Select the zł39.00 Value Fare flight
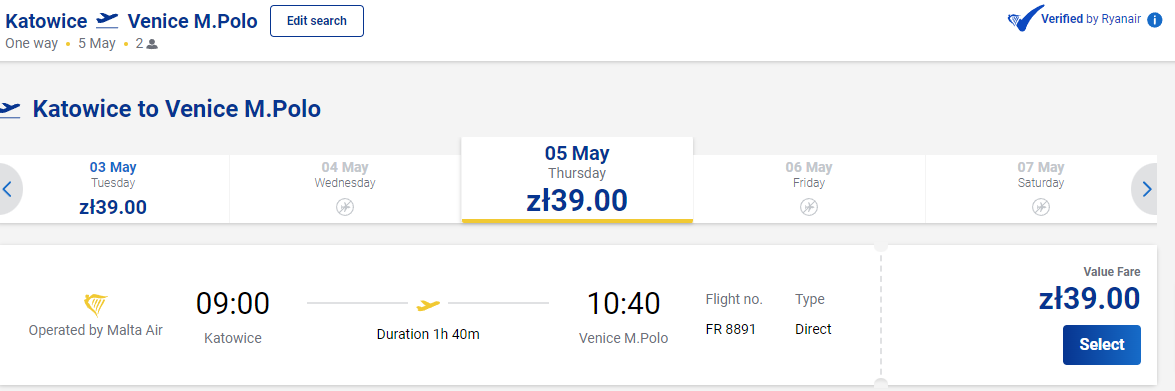 [x=1102, y=345]
